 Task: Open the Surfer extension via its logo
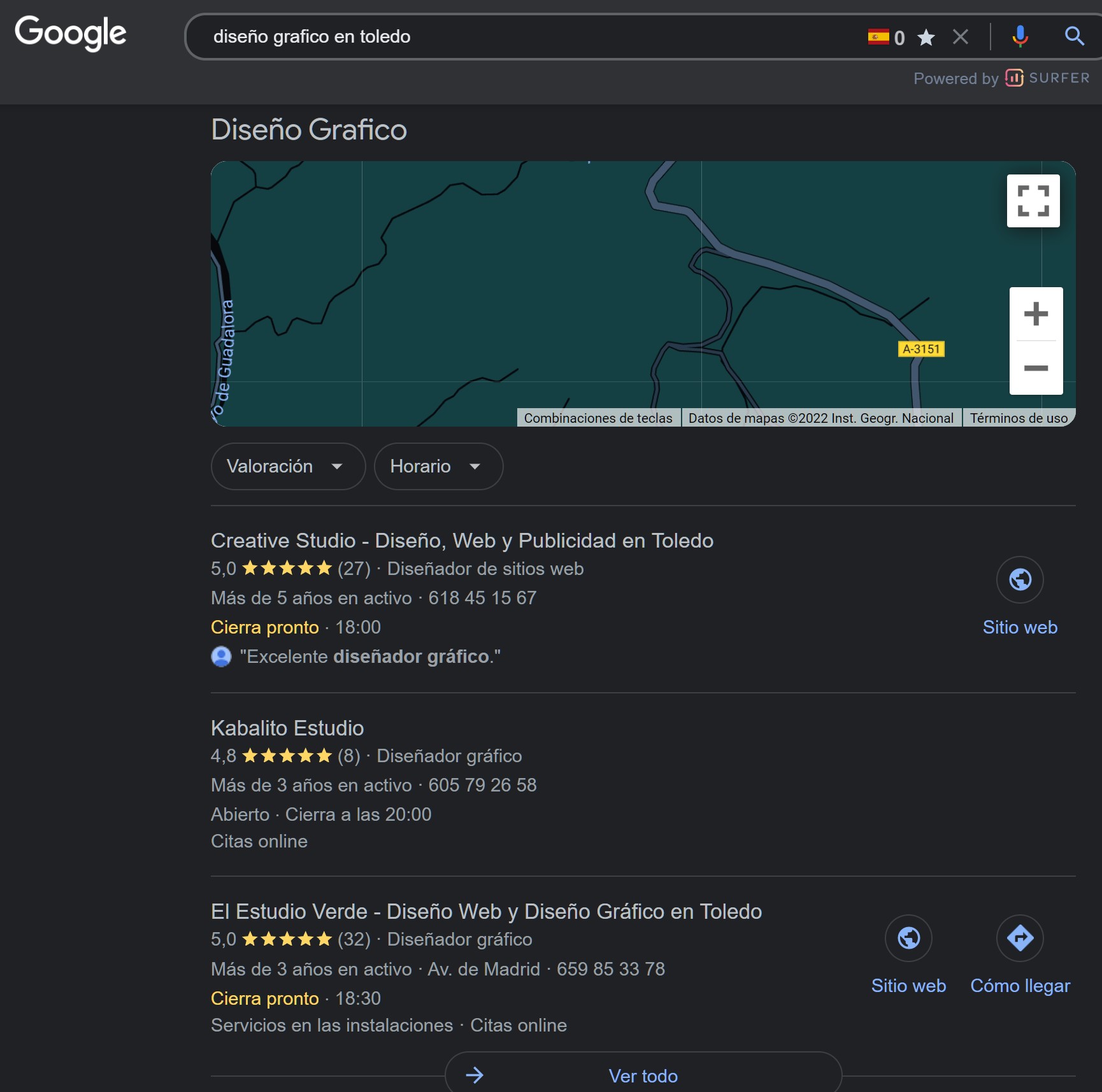tap(1015, 78)
